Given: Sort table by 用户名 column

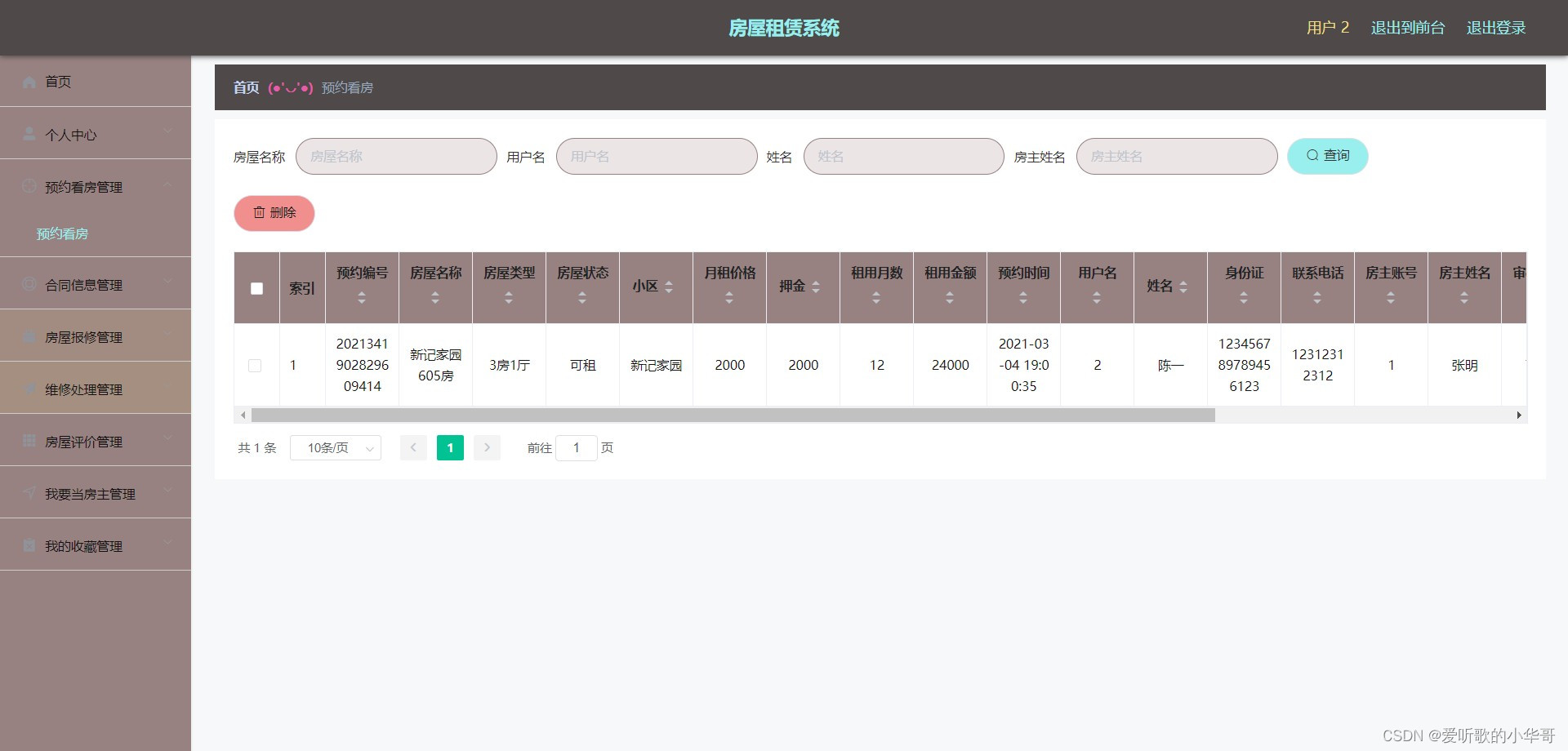Looking at the screenshot, I should (x=1097, y=298).
